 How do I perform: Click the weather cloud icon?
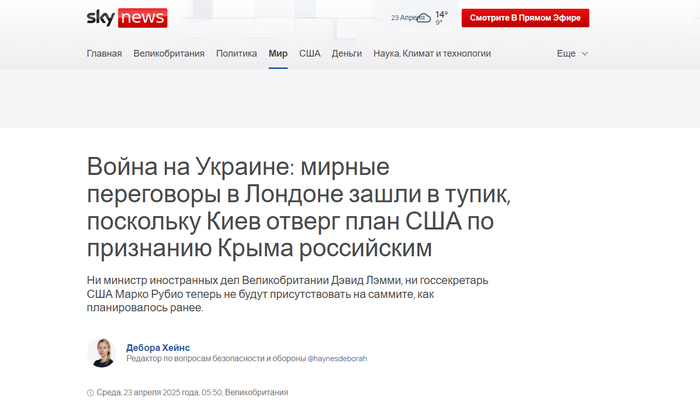point(424,18)
